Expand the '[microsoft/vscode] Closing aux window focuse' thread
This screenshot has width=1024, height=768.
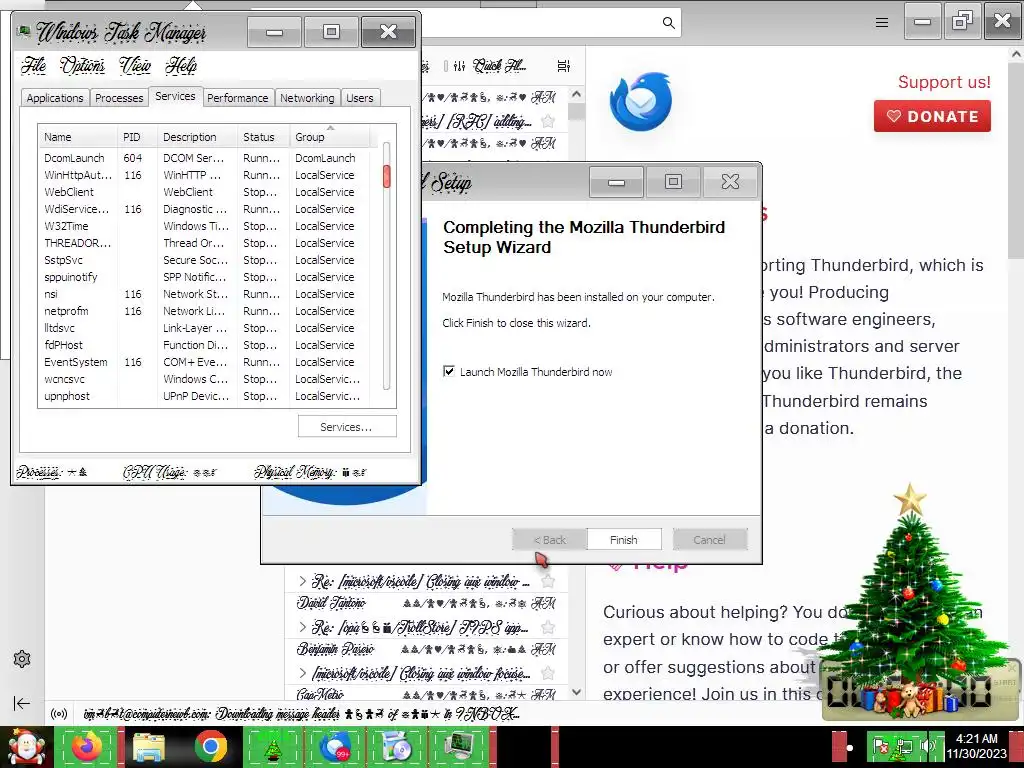[x=302, y=673]
